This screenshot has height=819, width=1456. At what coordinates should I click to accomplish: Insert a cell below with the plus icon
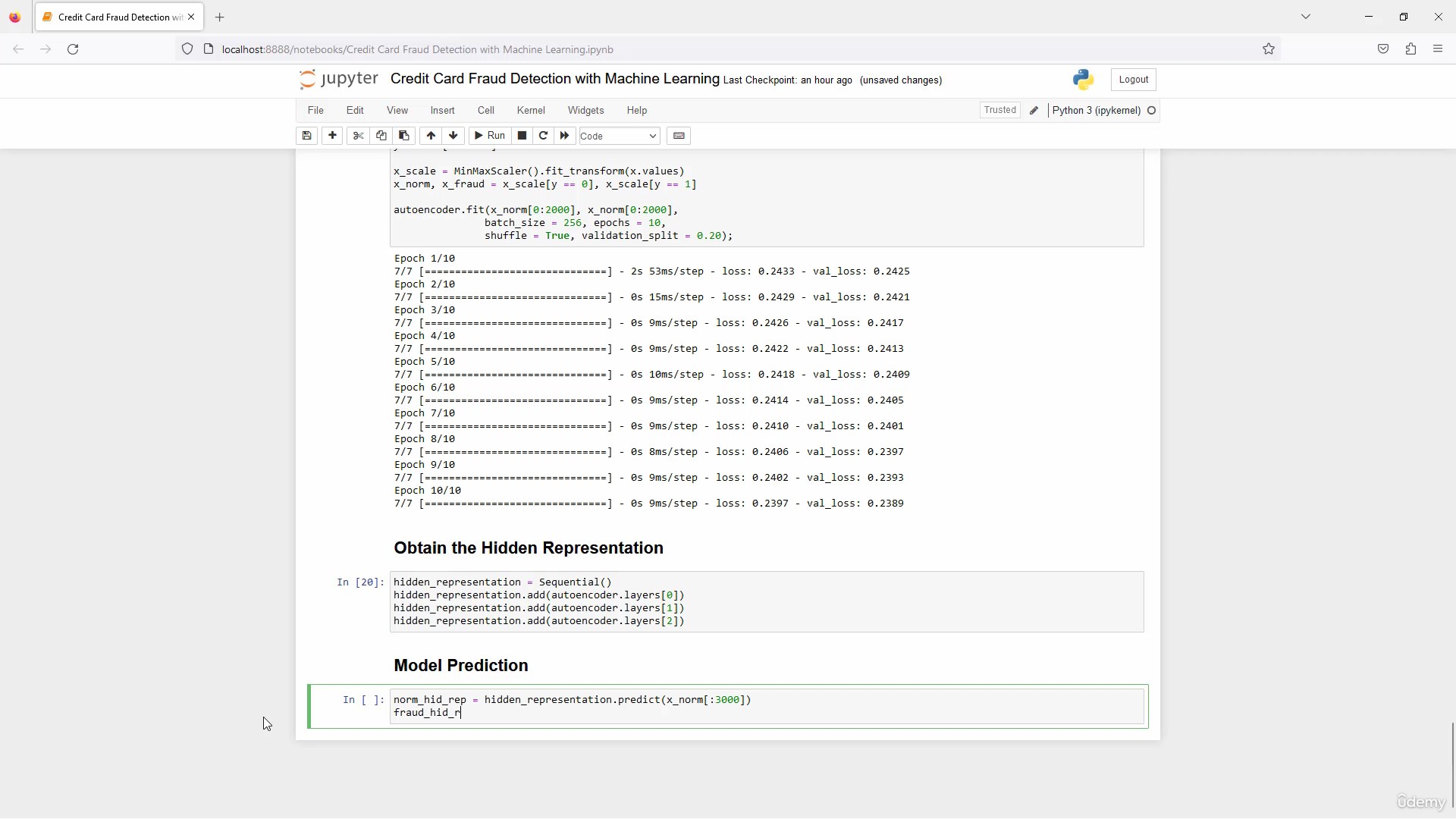[x=332, y=136]
